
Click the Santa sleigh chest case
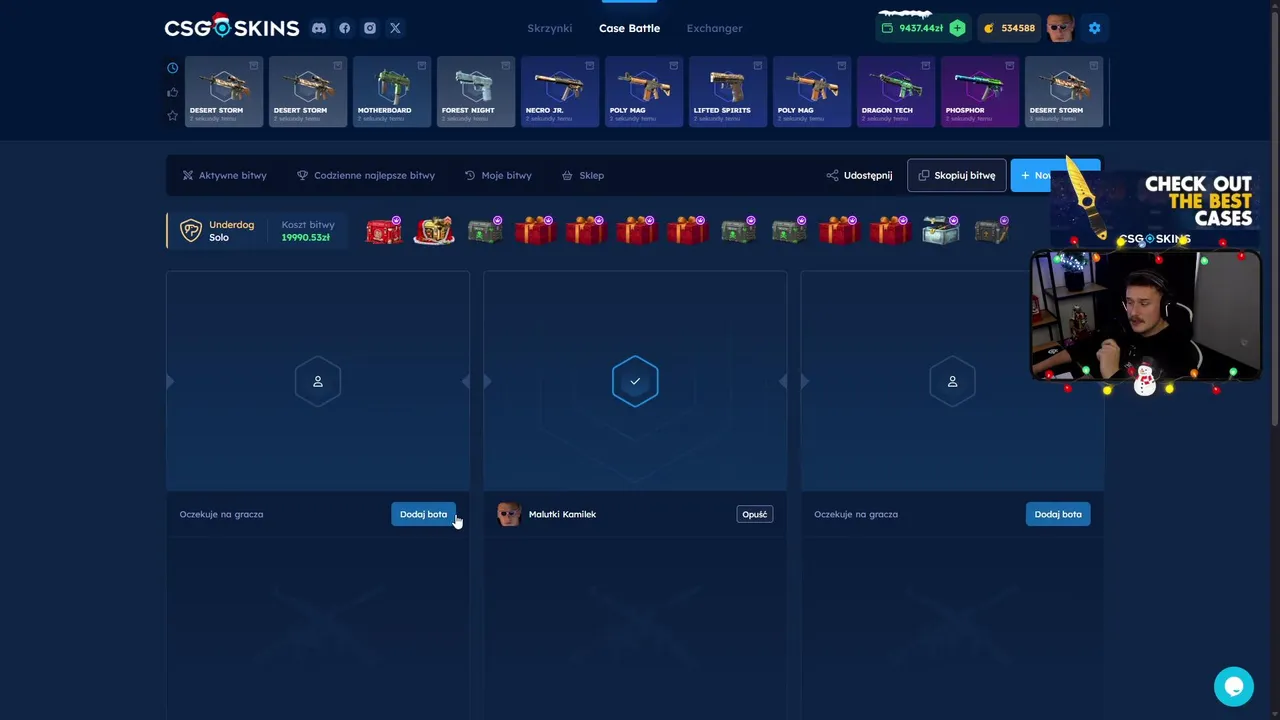(x=434, y=231)
